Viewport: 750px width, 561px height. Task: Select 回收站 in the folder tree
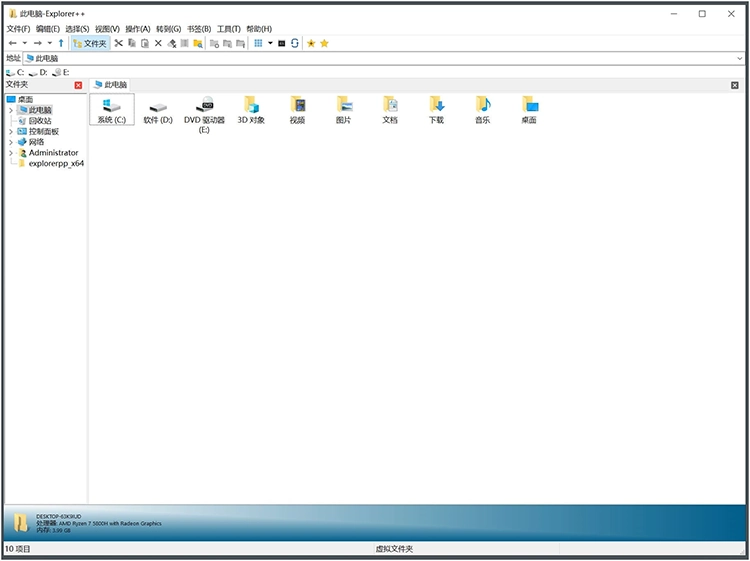[x=39, y=120]
